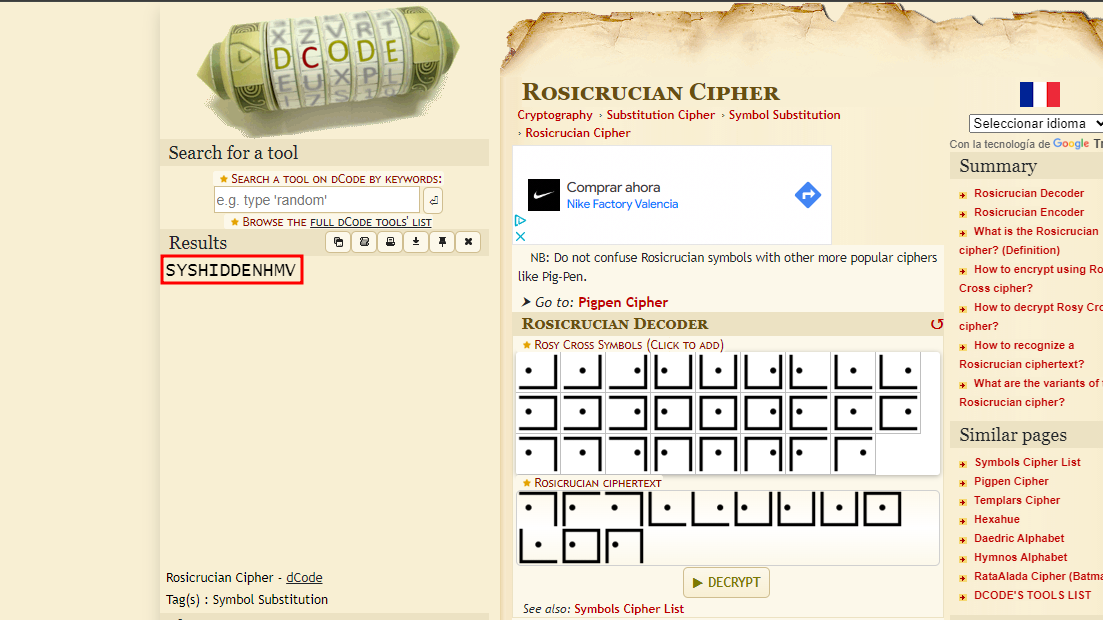The height and width of the screenshot is (620, 1103).
Task: Click the Cryptography breadcrumb link
Action: point(555,115)
